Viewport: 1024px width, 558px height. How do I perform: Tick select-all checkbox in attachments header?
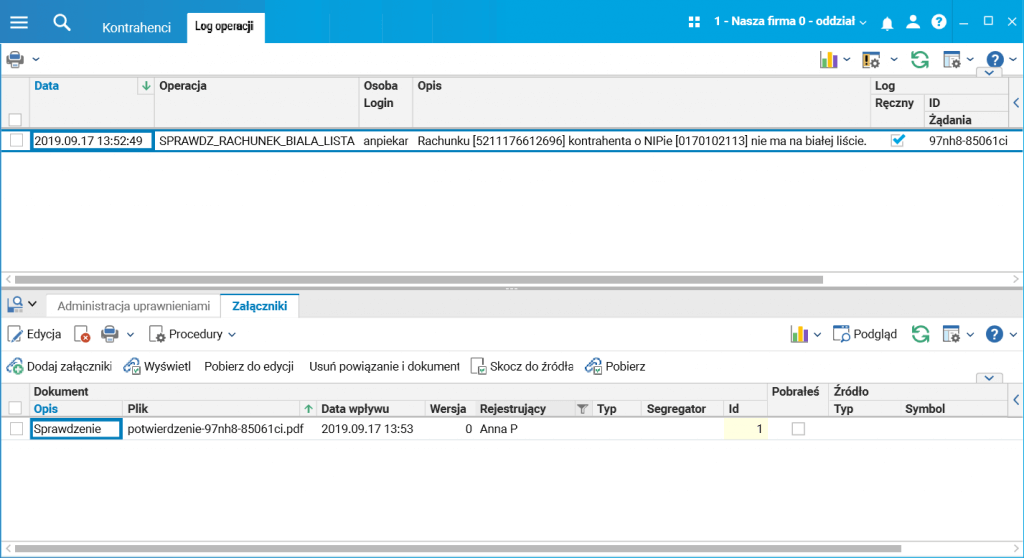coord(15,408)
